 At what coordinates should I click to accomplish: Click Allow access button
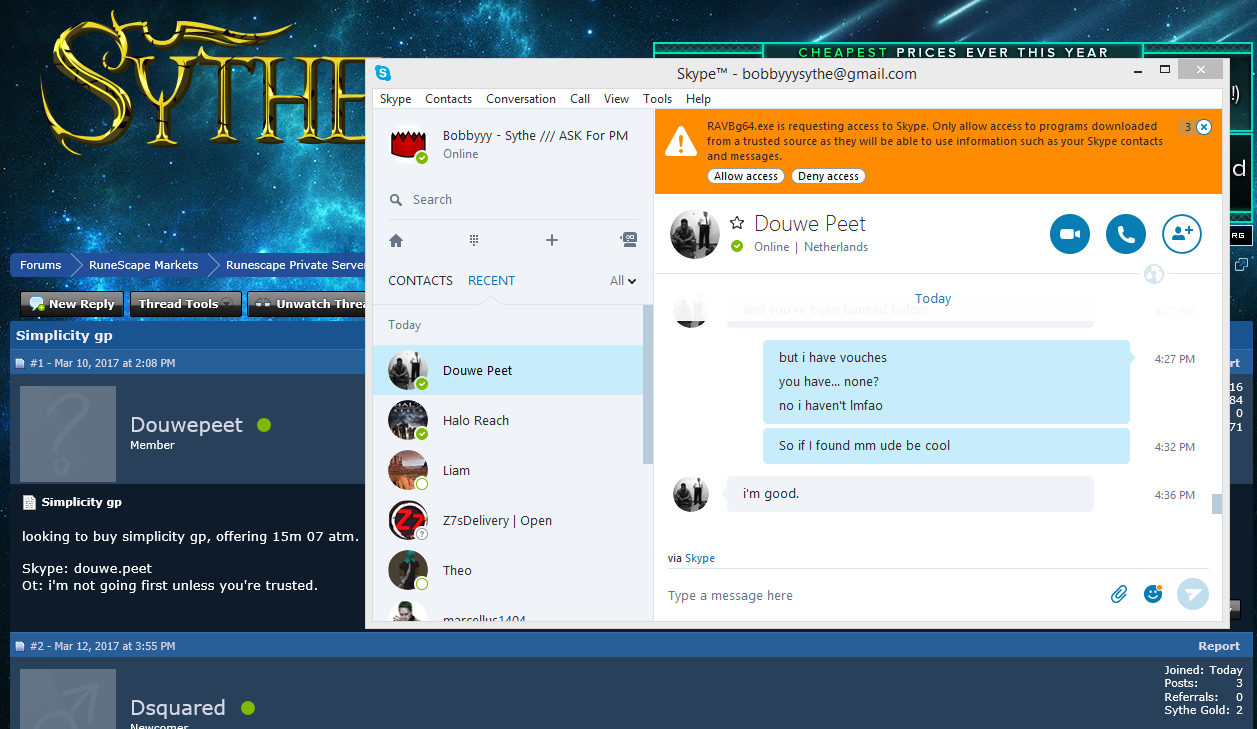click(746, 176)
